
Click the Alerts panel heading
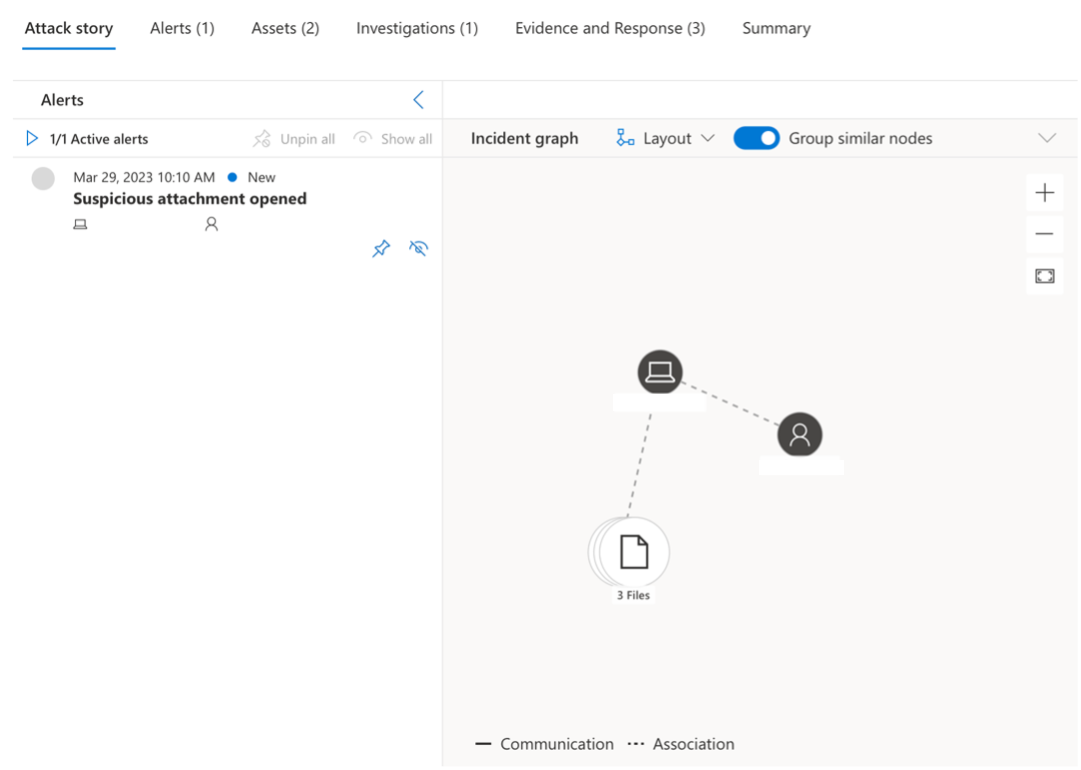[x=62, y=100]
